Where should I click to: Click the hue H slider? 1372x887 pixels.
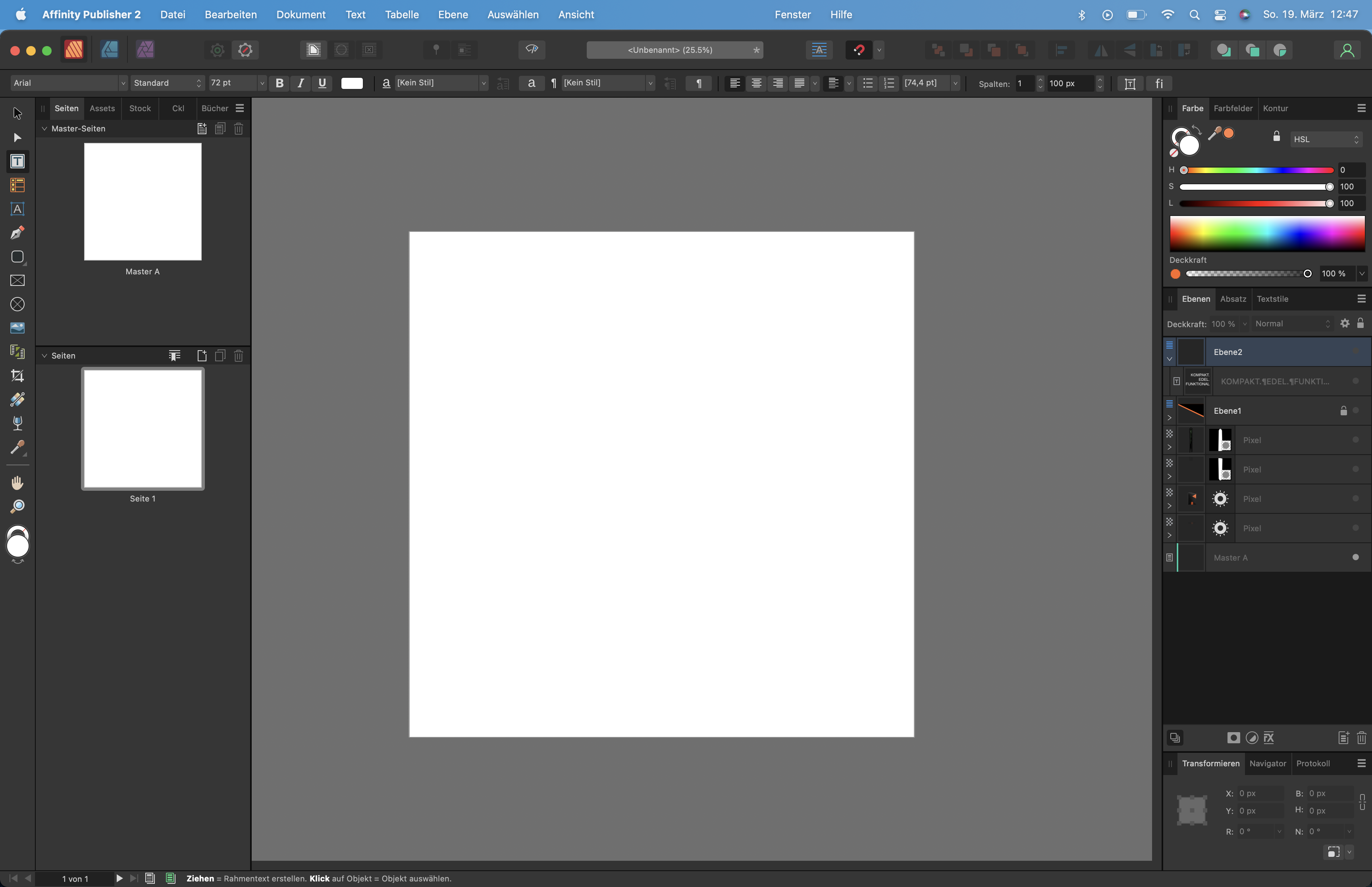(x=1256, y=170)
